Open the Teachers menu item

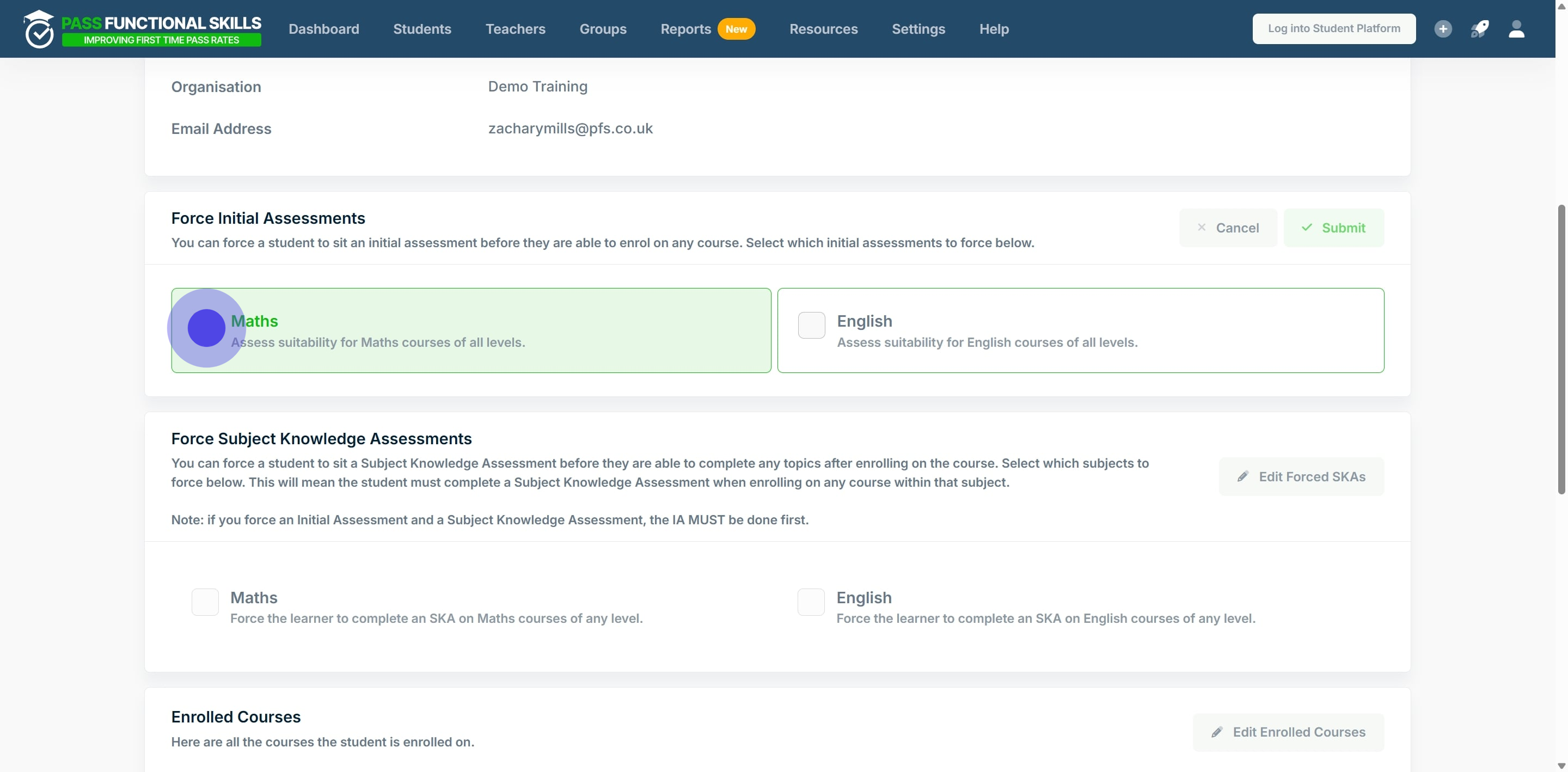click(x=515, y=29)
